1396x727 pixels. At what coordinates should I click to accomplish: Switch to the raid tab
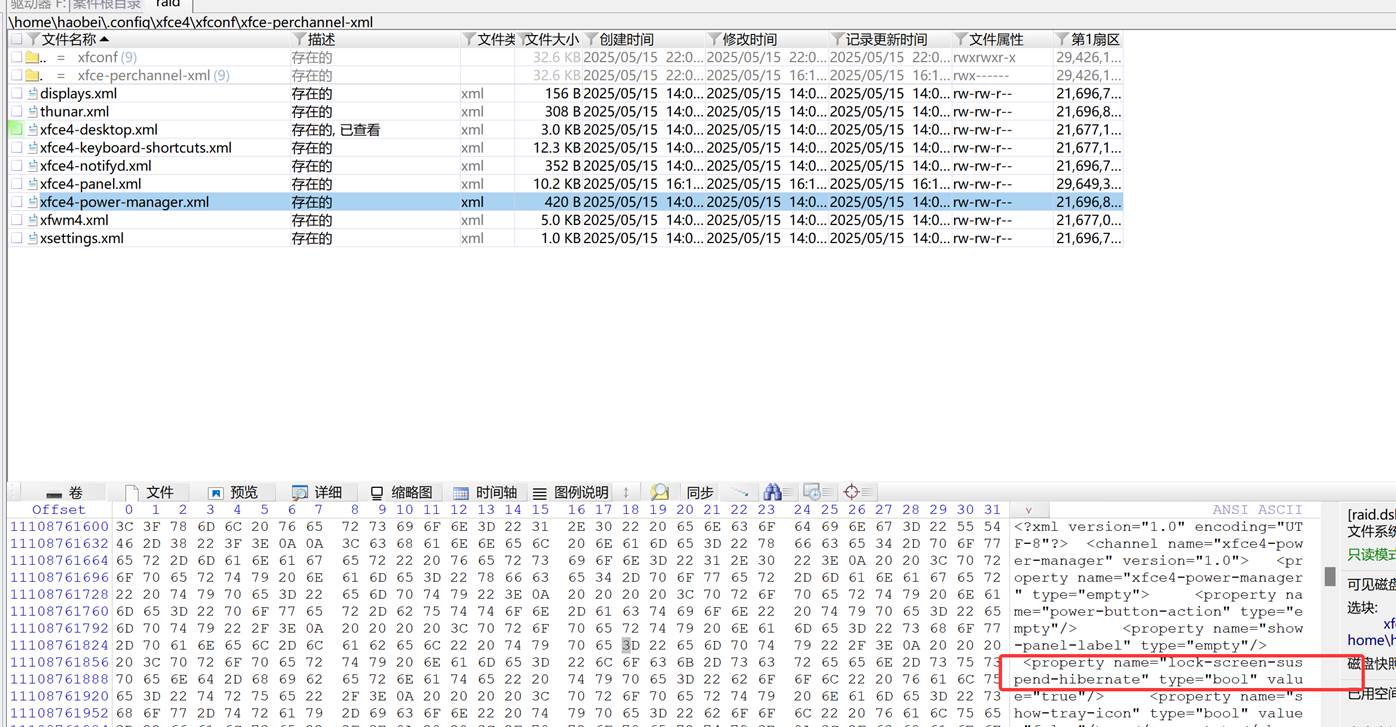(x=167, y=4)
